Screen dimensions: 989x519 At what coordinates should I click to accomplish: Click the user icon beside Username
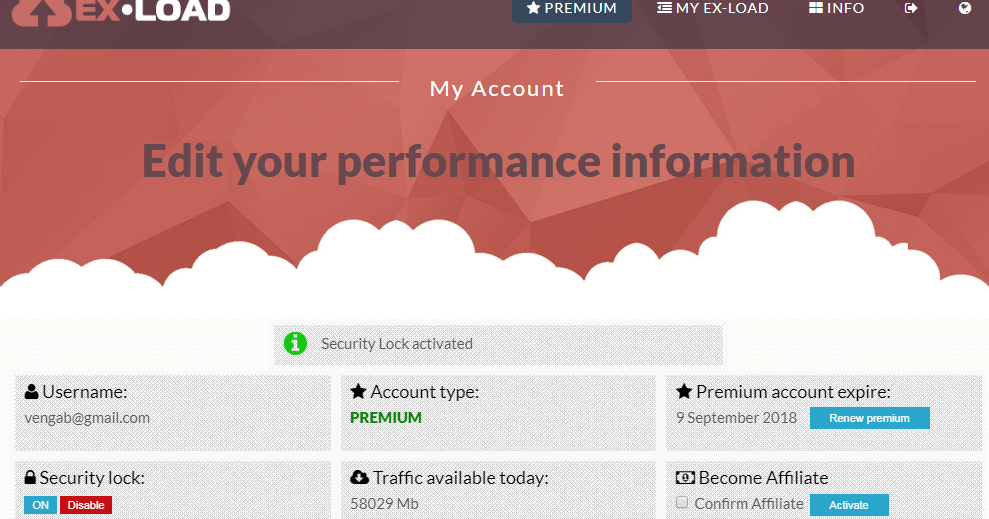click(x=32, y=392)
